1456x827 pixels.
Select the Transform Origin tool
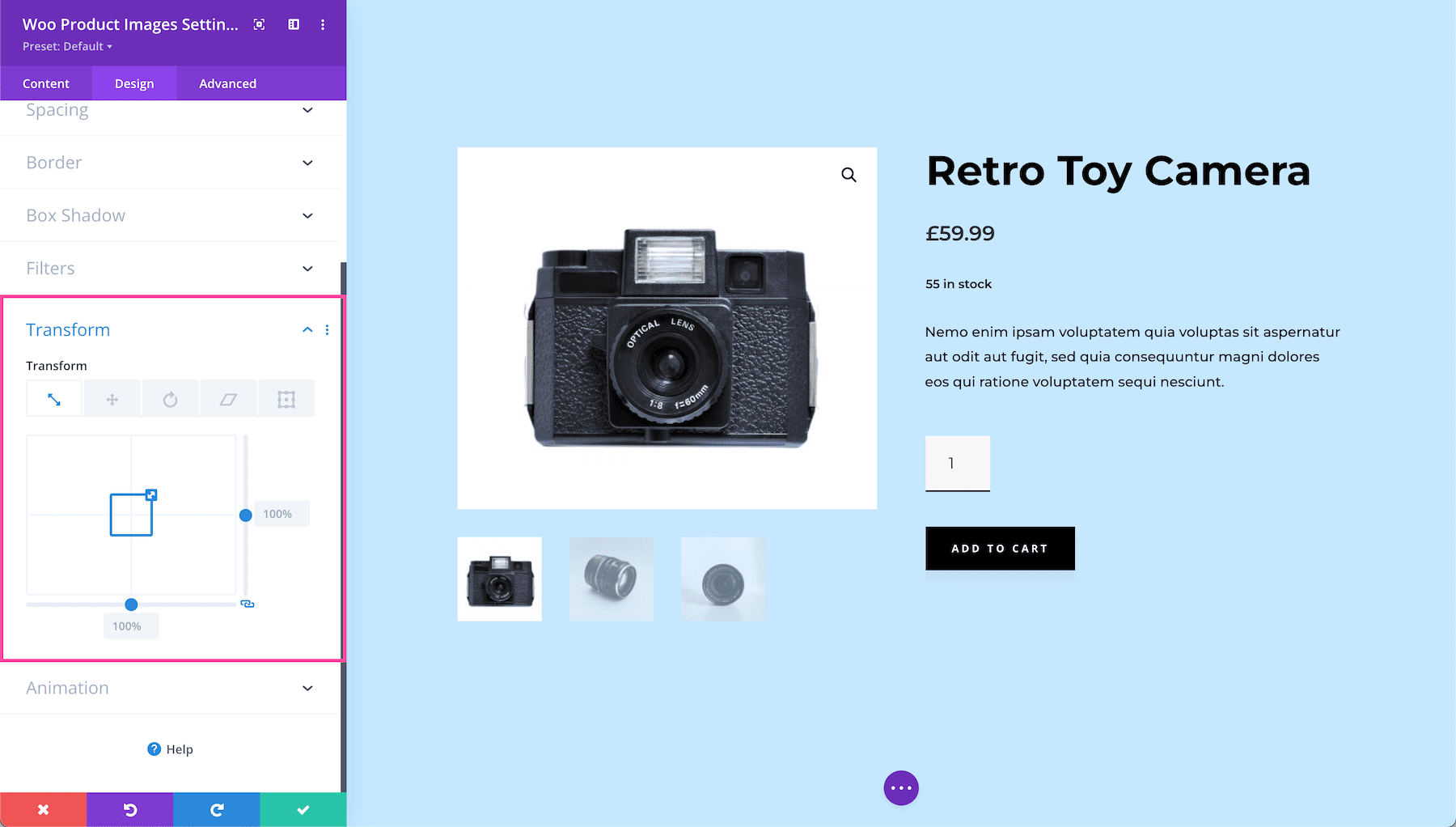(x=286, y=398)
